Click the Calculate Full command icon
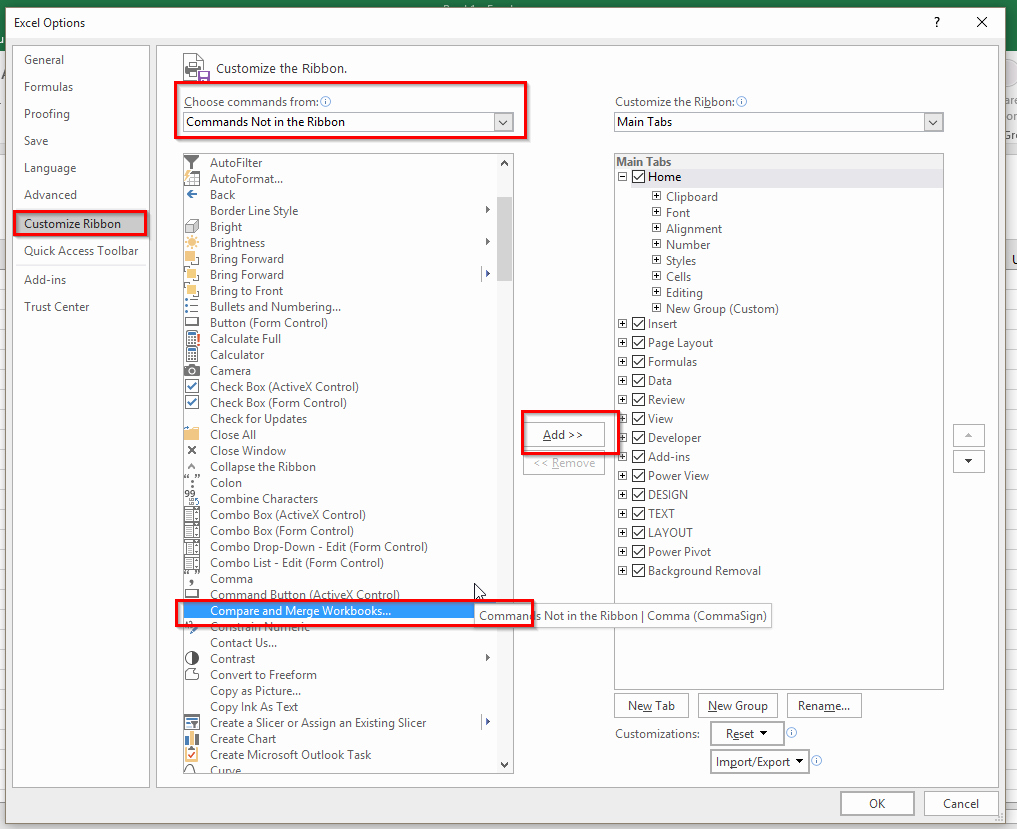 click(191, 338)
